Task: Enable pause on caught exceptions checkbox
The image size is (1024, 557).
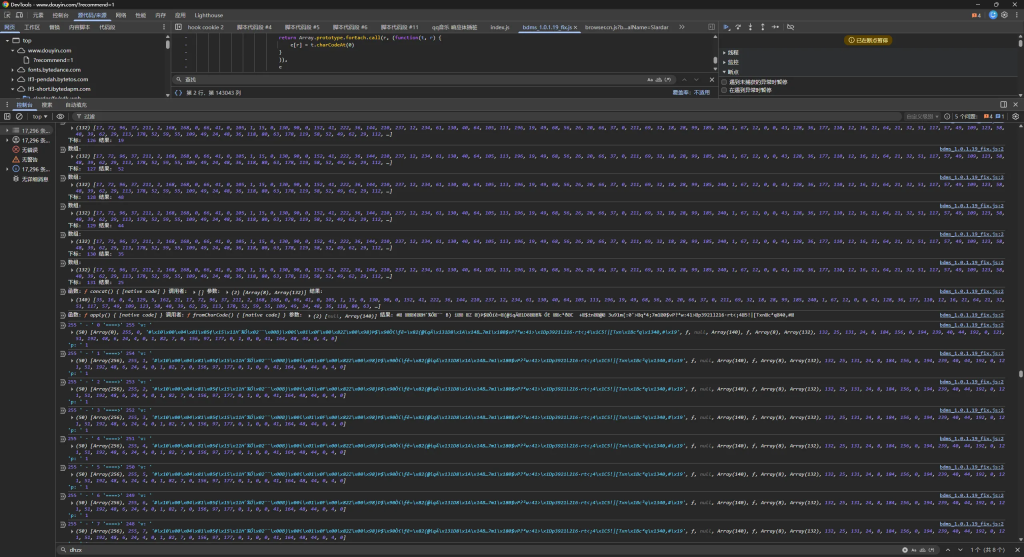Action: pyautogui.click(x=725, y=90)
